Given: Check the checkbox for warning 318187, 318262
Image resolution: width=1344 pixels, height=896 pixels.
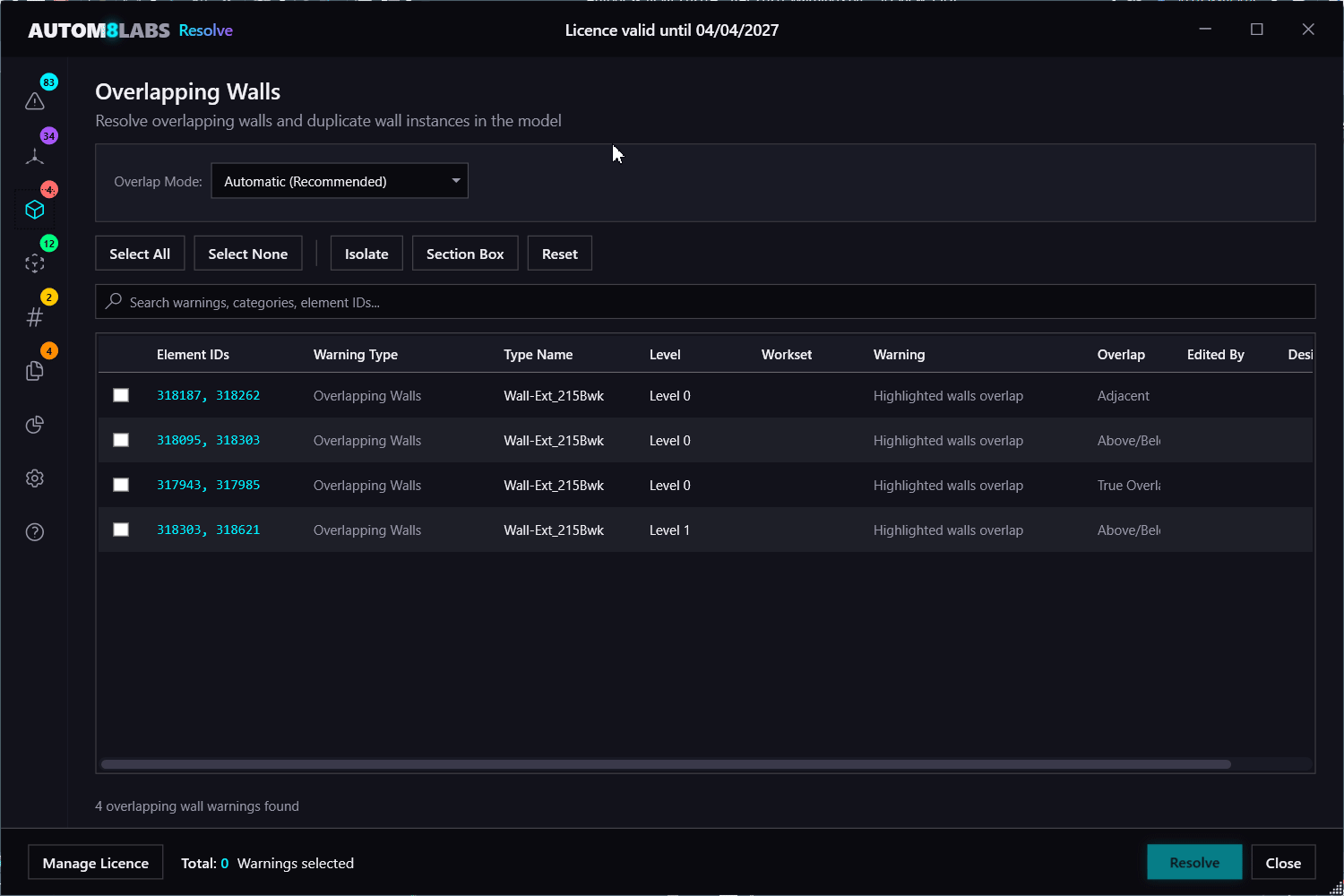Looking at the screenshot, I should click(x=121, y=394).
